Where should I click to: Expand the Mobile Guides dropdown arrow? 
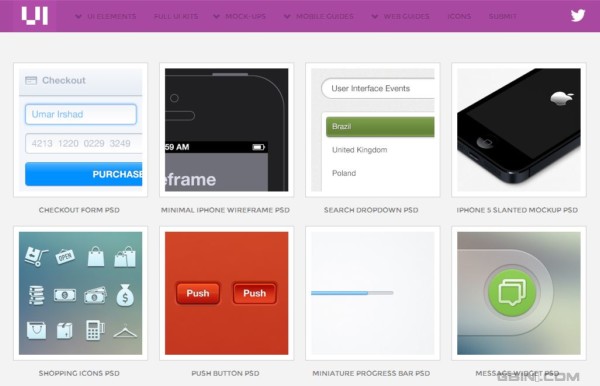click(287, 16)
